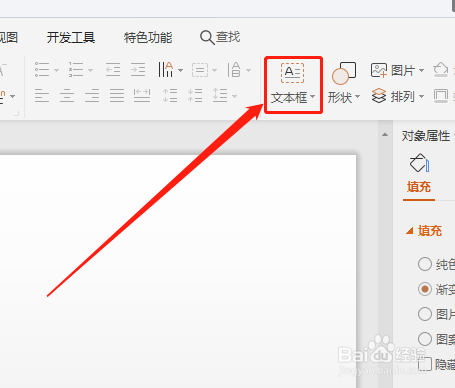Insert a text box with 文本框 icon
This screenshot has height=388, width=455.
pyautogui.click(x=292, y=73)
